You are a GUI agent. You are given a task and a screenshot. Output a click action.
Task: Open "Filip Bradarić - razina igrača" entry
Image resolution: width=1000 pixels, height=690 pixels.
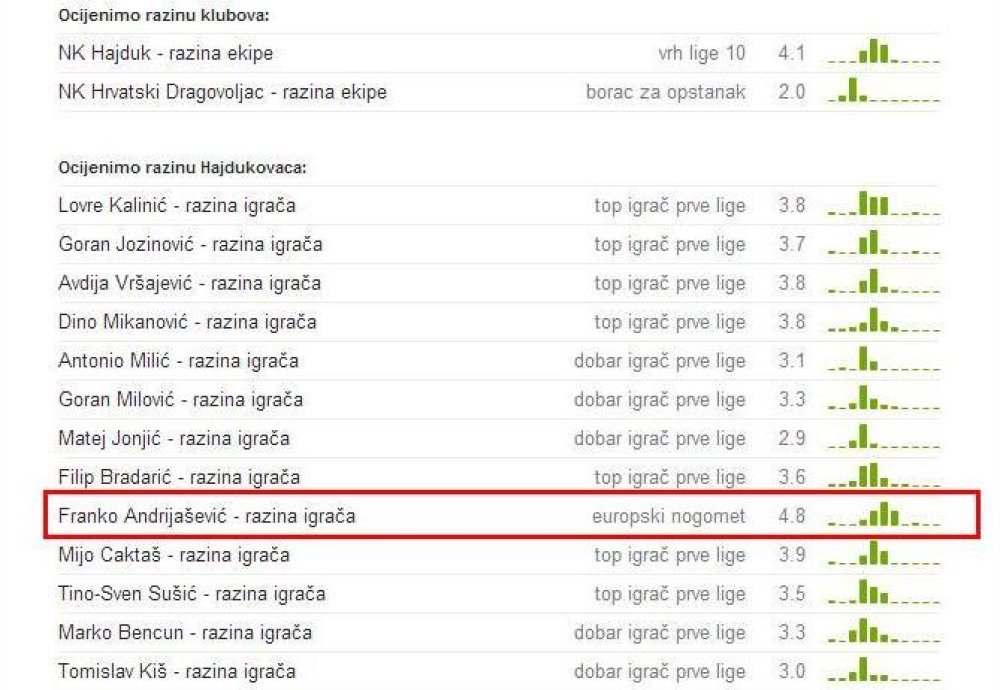click(x=179, y=478)
